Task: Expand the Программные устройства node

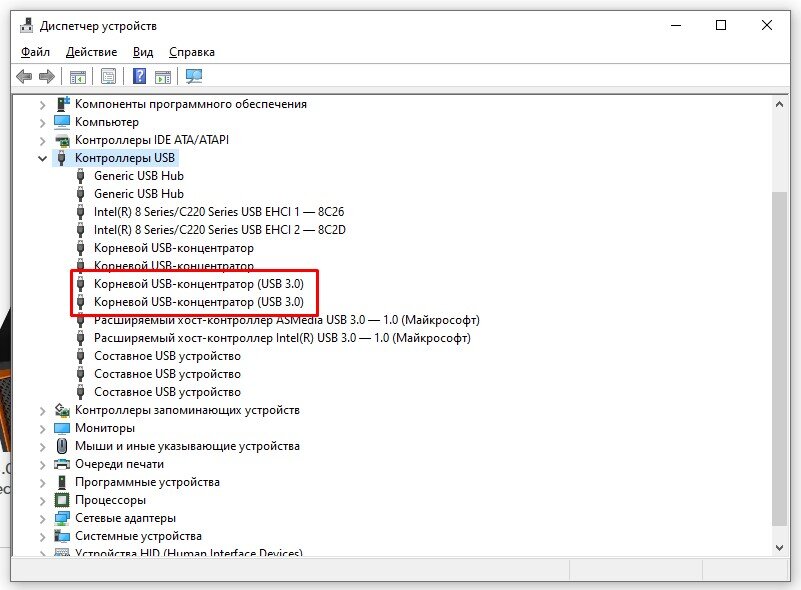Action: click(42, 483)
